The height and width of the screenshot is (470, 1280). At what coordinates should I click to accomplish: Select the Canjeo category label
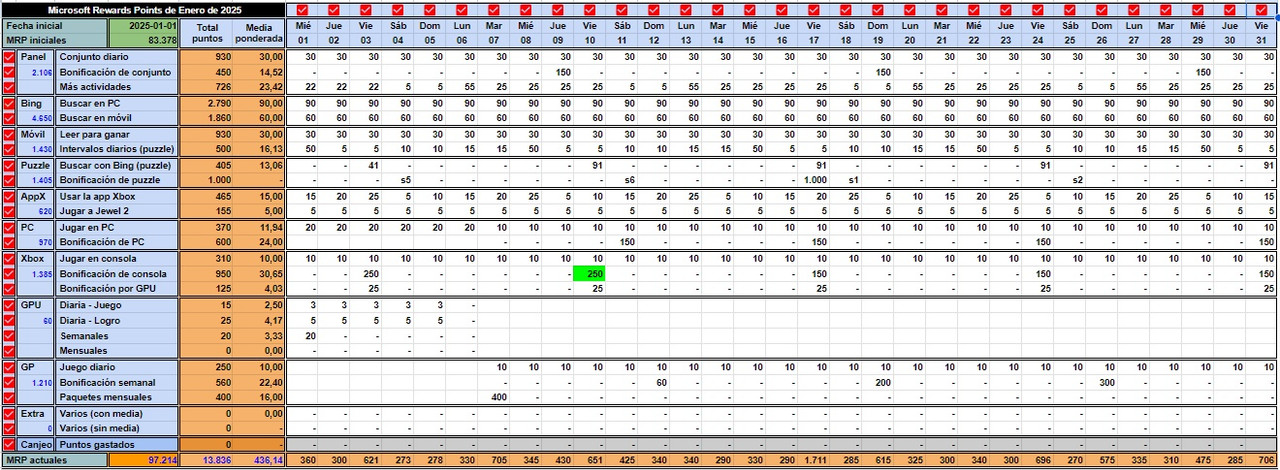(x=36, y=444)
